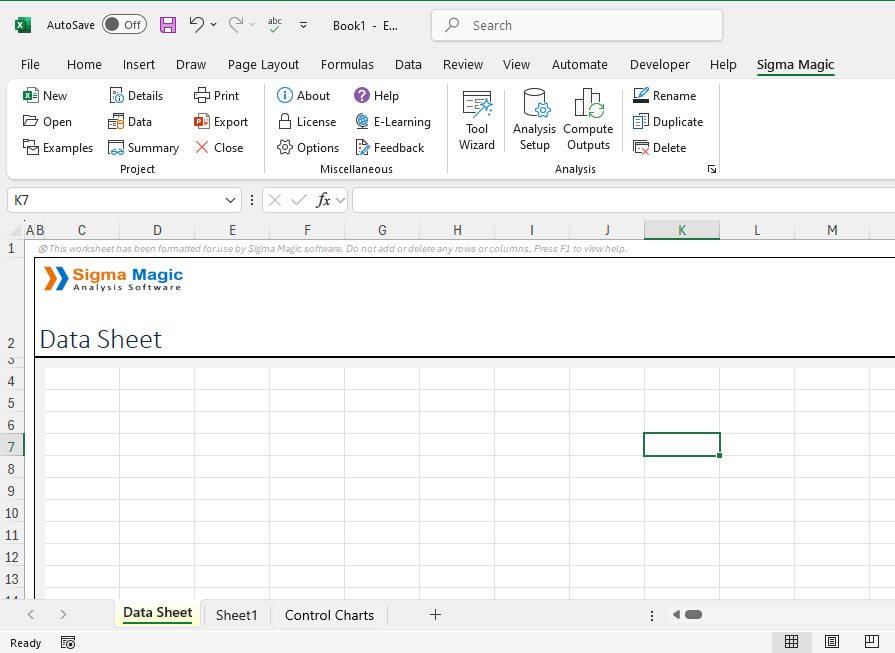Open the Tool Wizard
The width and height of the screenshot is (895, 653).
(x=477, y=119)
